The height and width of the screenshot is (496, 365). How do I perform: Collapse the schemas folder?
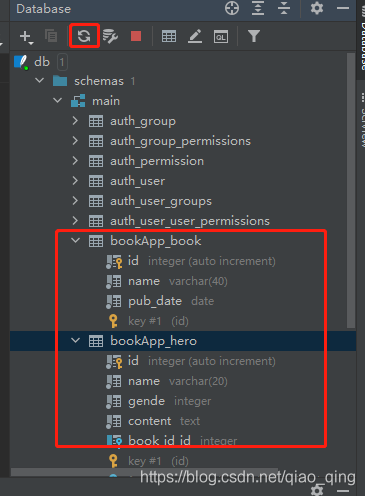pyautogui.click(x=40, y=81)
